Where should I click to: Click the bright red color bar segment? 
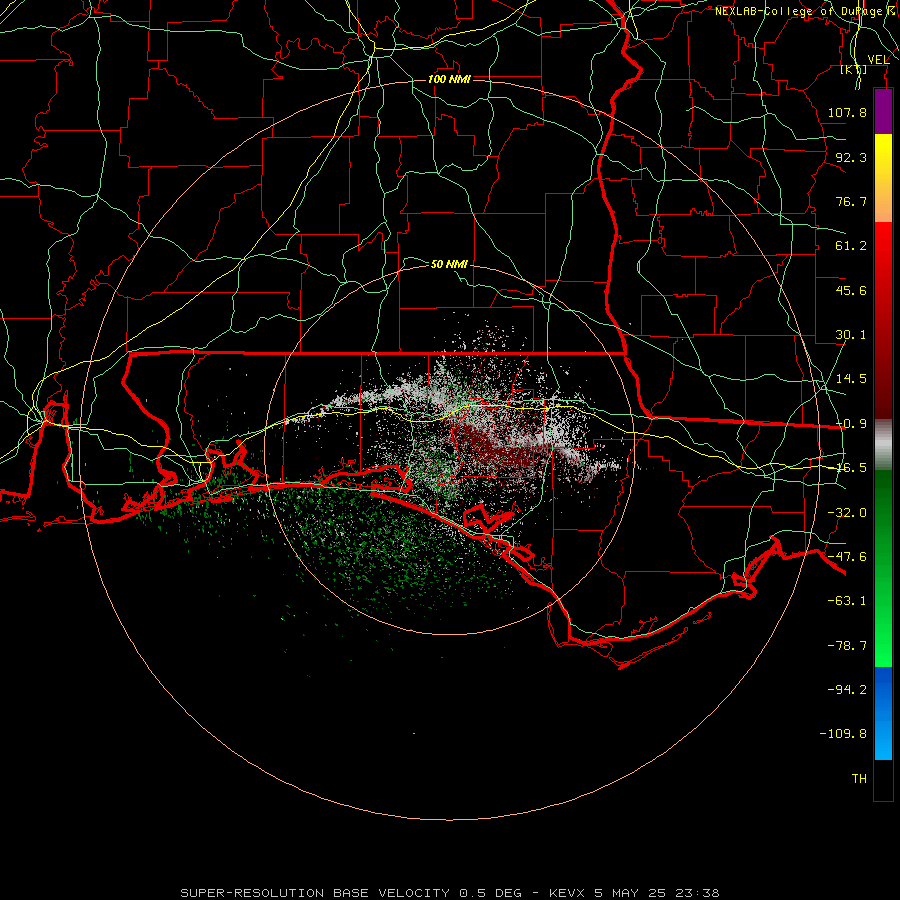[883, 245]
